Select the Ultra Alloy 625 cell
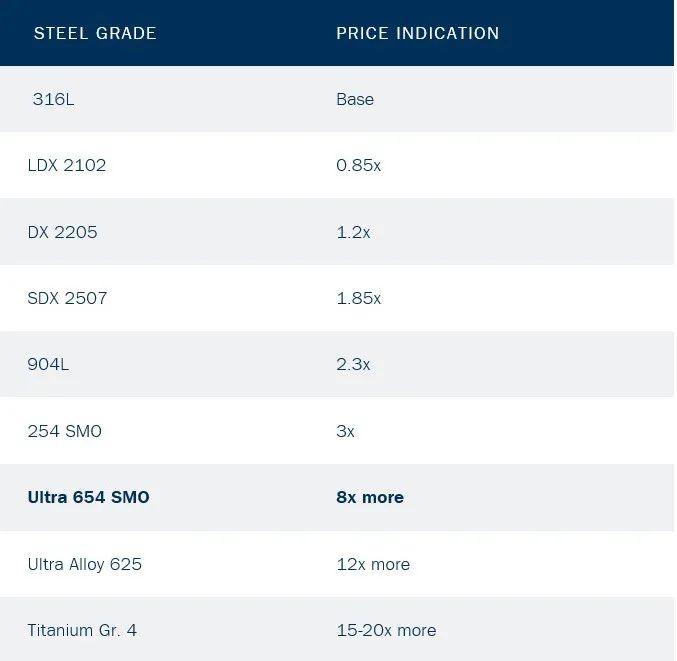 [85, 564]
